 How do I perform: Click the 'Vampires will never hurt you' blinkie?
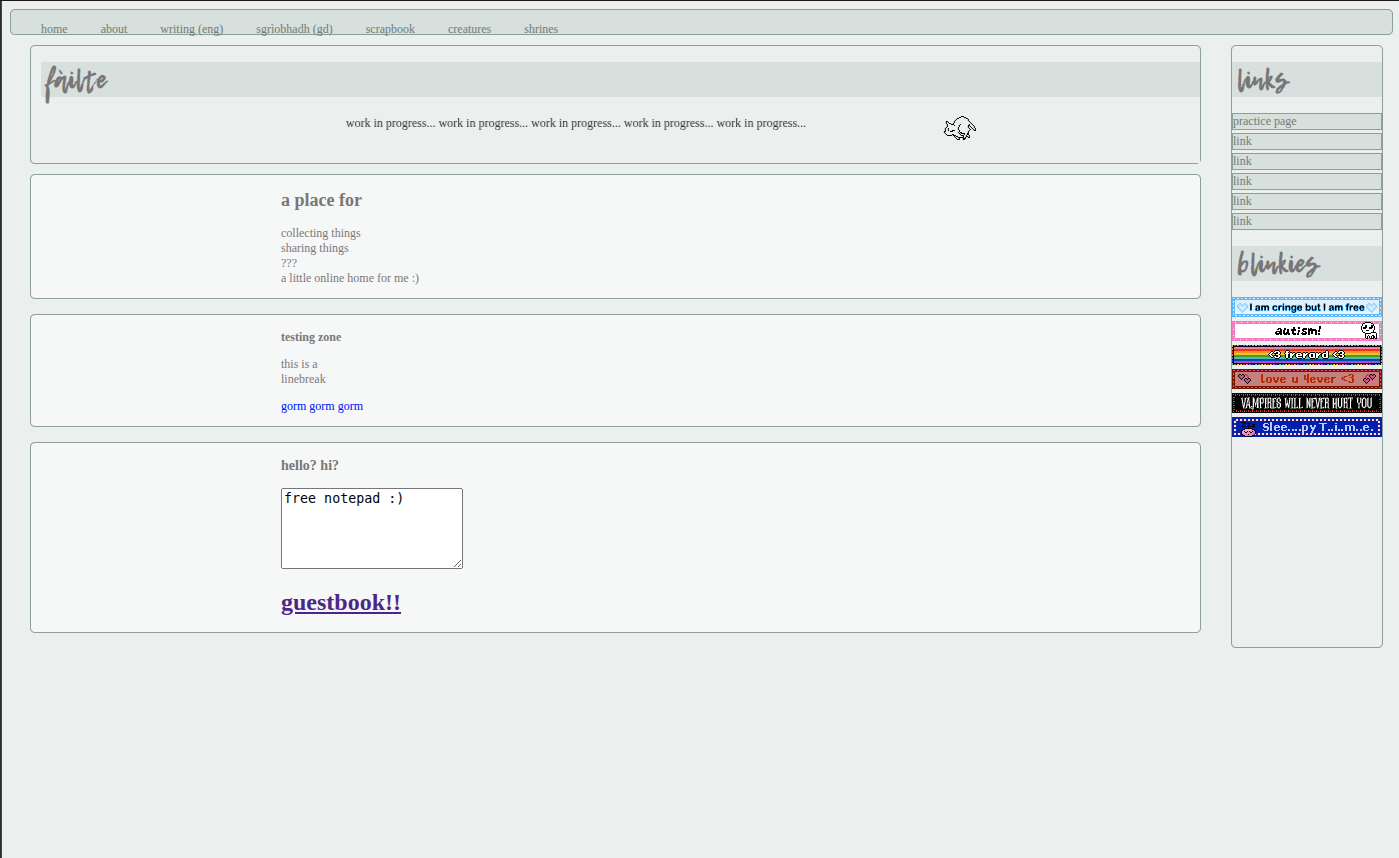tap(1306, 403)
